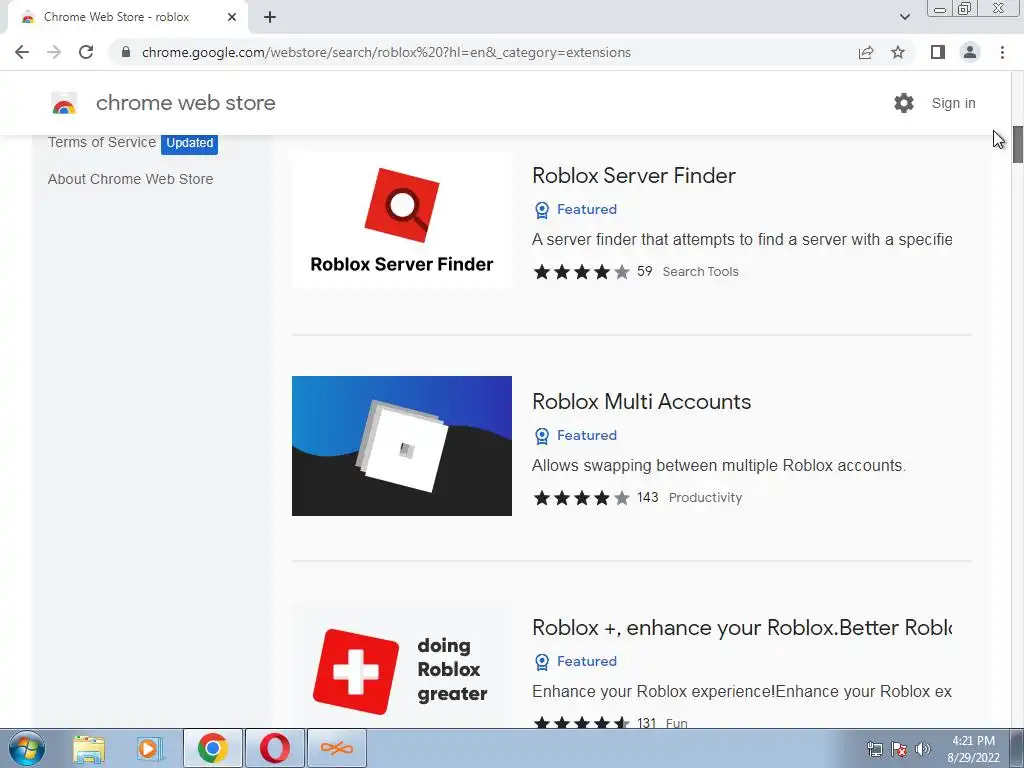Image resolution: width=1024 pixels, height=768 pixels.
Task: Launch Opera browser from taskbar
Action: (275, 748)
